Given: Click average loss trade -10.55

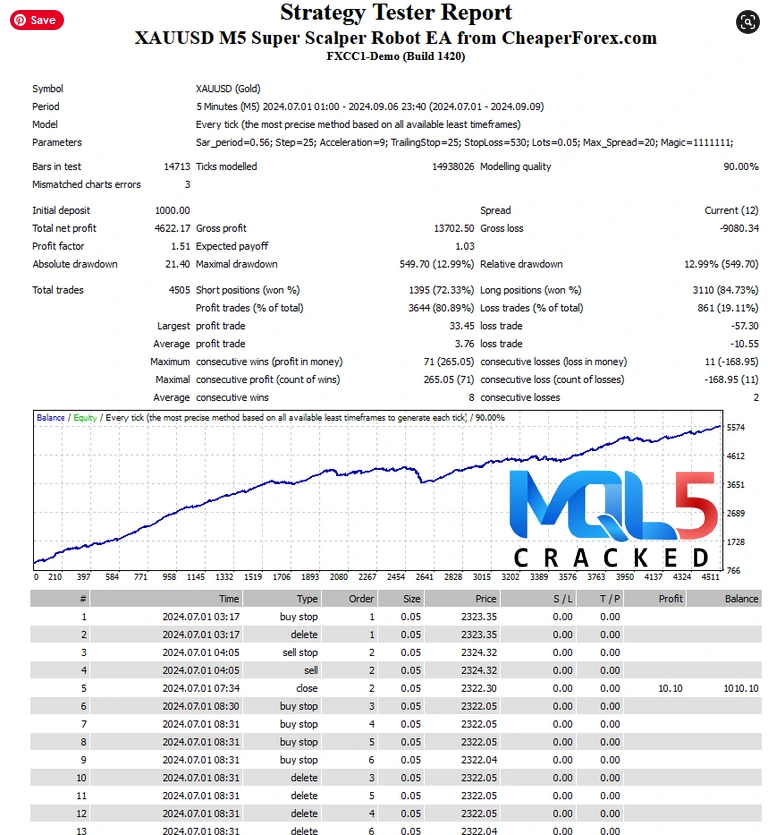Looking at the screenshot, I should click(x=745, y=344).
